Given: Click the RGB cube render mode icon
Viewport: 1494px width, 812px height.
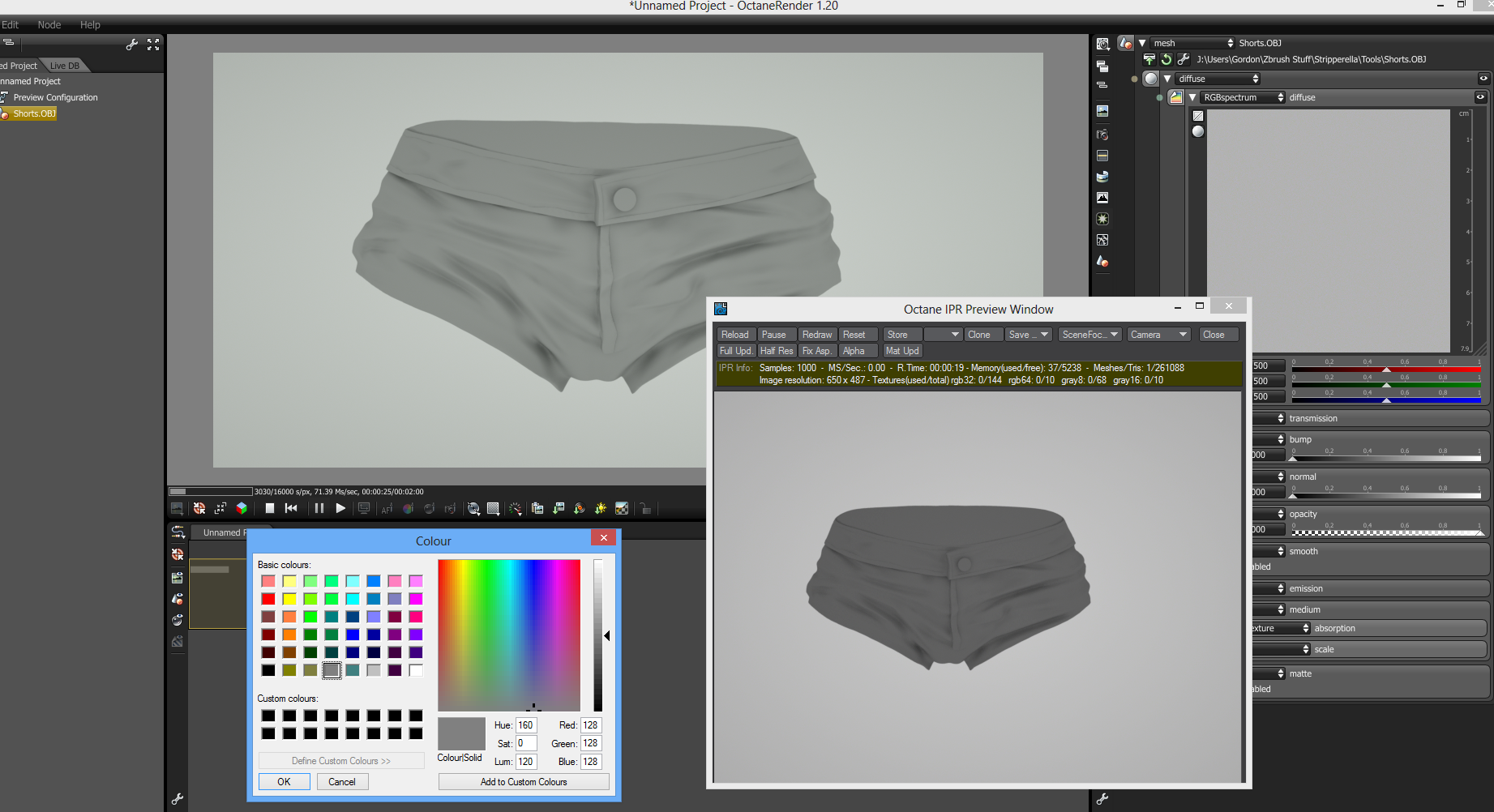Looking at the screenshot, I should click(x=242, y=508).
